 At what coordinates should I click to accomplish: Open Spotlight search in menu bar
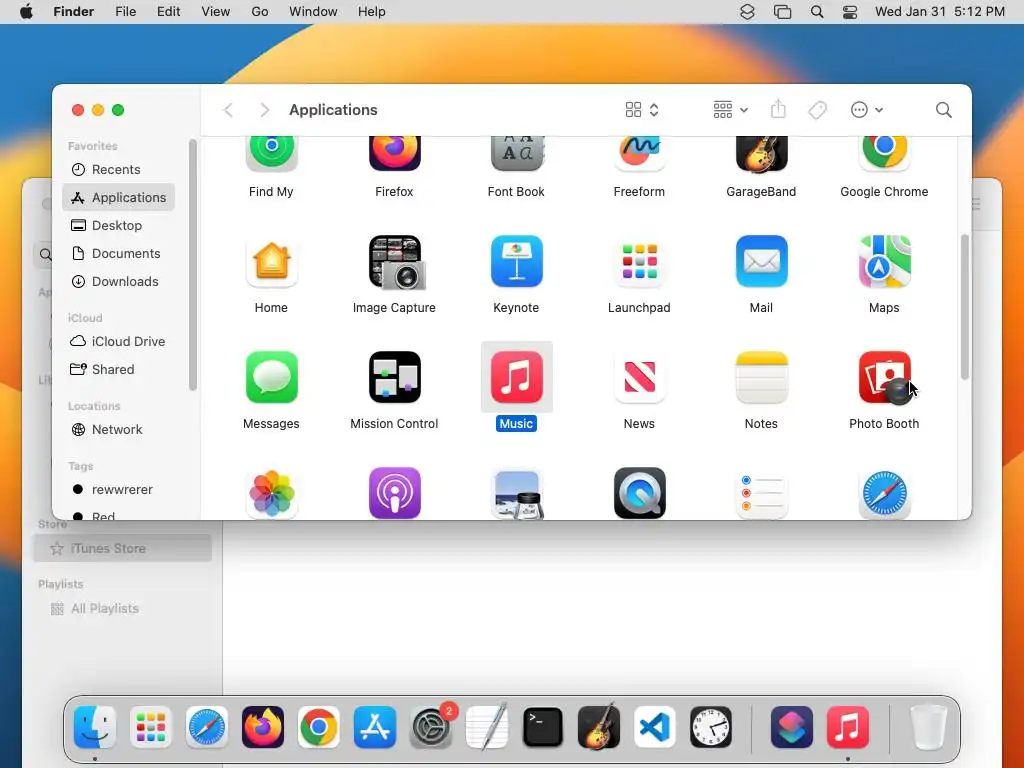click(x=817, y=12)
